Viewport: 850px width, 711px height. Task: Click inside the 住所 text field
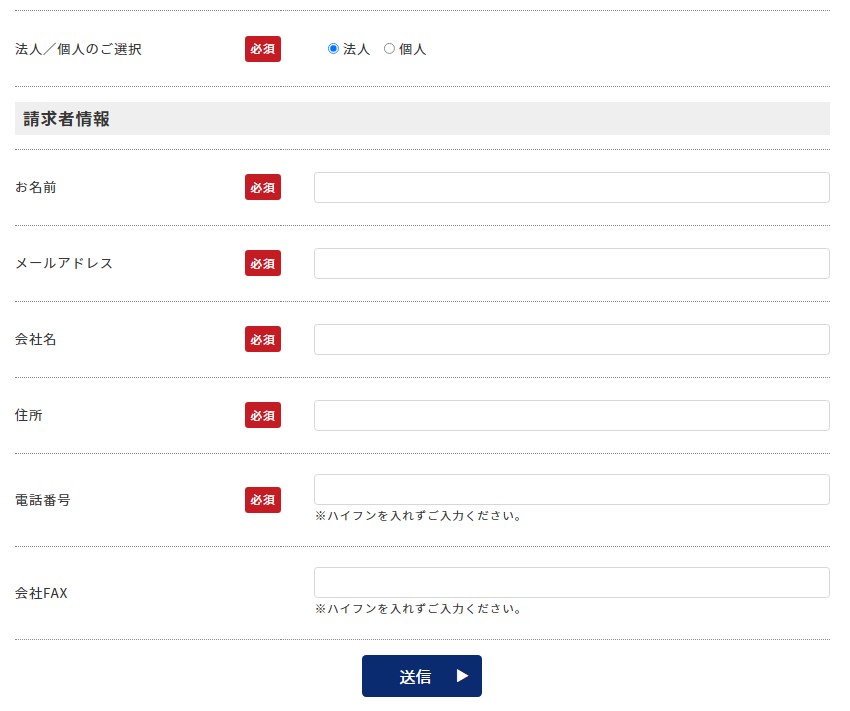pyautogui.click(x=571, y=415)
